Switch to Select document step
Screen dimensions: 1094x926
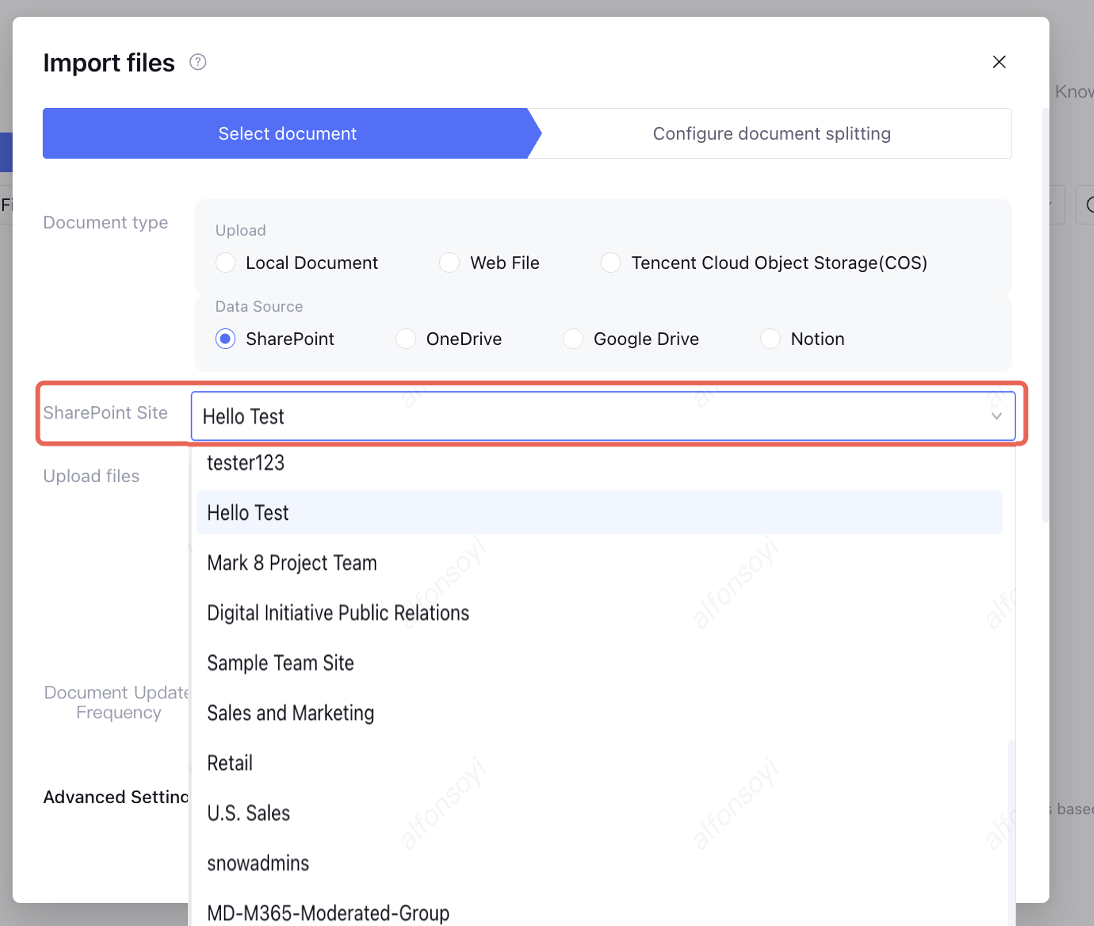[x=287, y=134]
